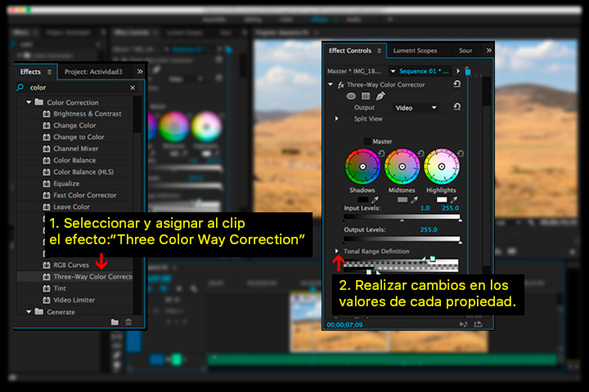
Task: Click the Shadows eyedropper icon
Action: tap(375, 200)
